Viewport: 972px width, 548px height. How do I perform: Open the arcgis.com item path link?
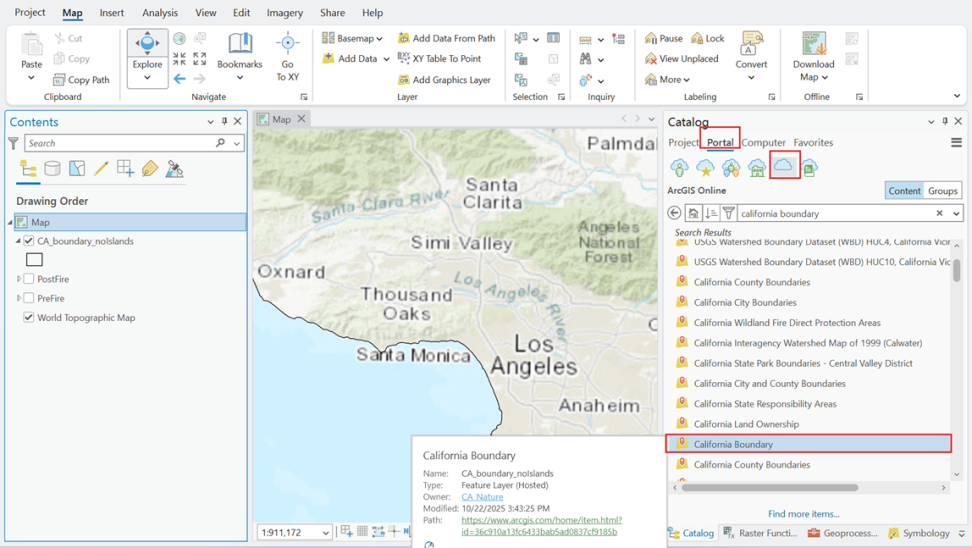[541, 526]
